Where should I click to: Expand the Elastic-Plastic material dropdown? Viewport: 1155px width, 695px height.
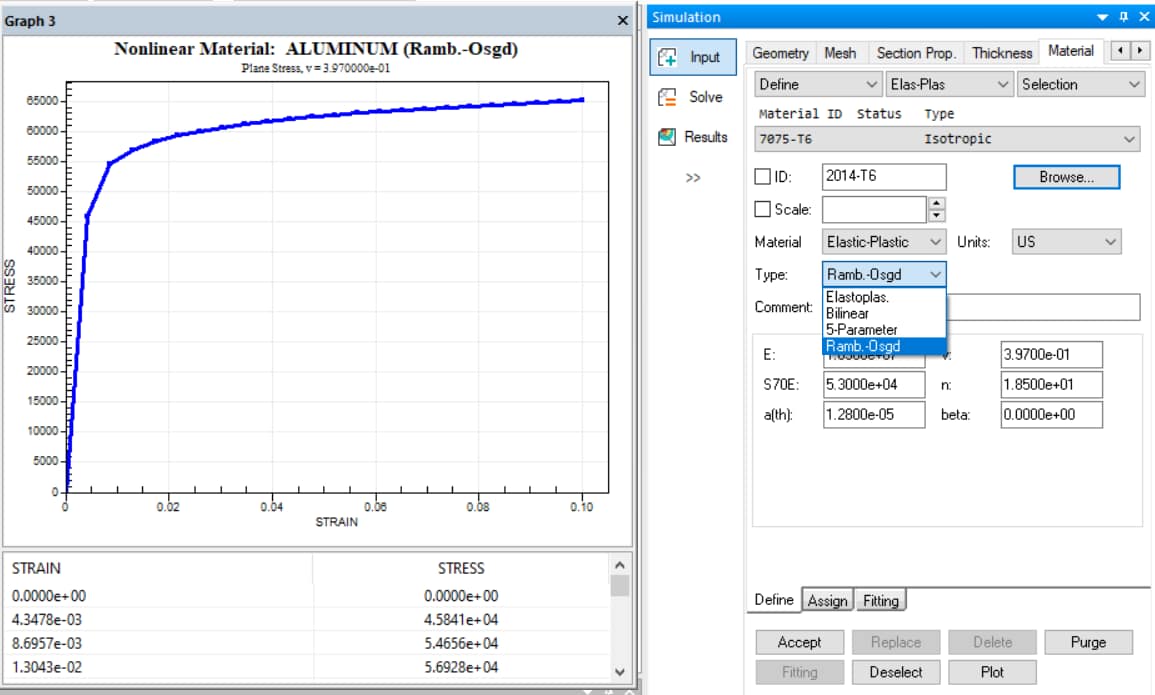click(884, 242)
